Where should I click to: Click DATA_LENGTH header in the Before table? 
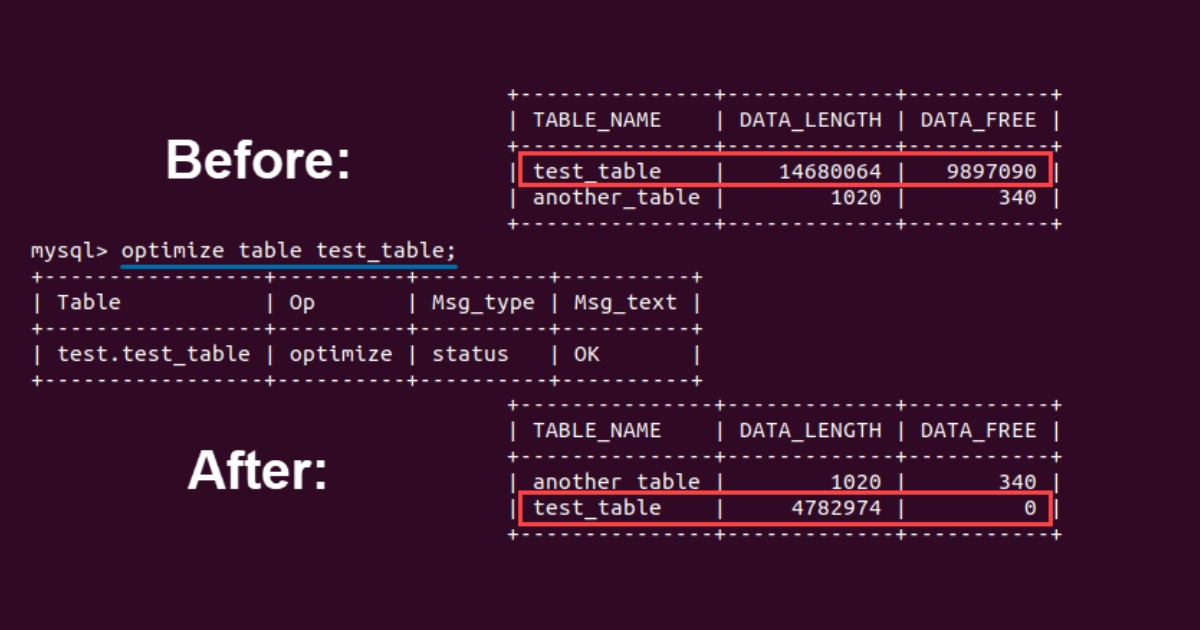[810, 120]
